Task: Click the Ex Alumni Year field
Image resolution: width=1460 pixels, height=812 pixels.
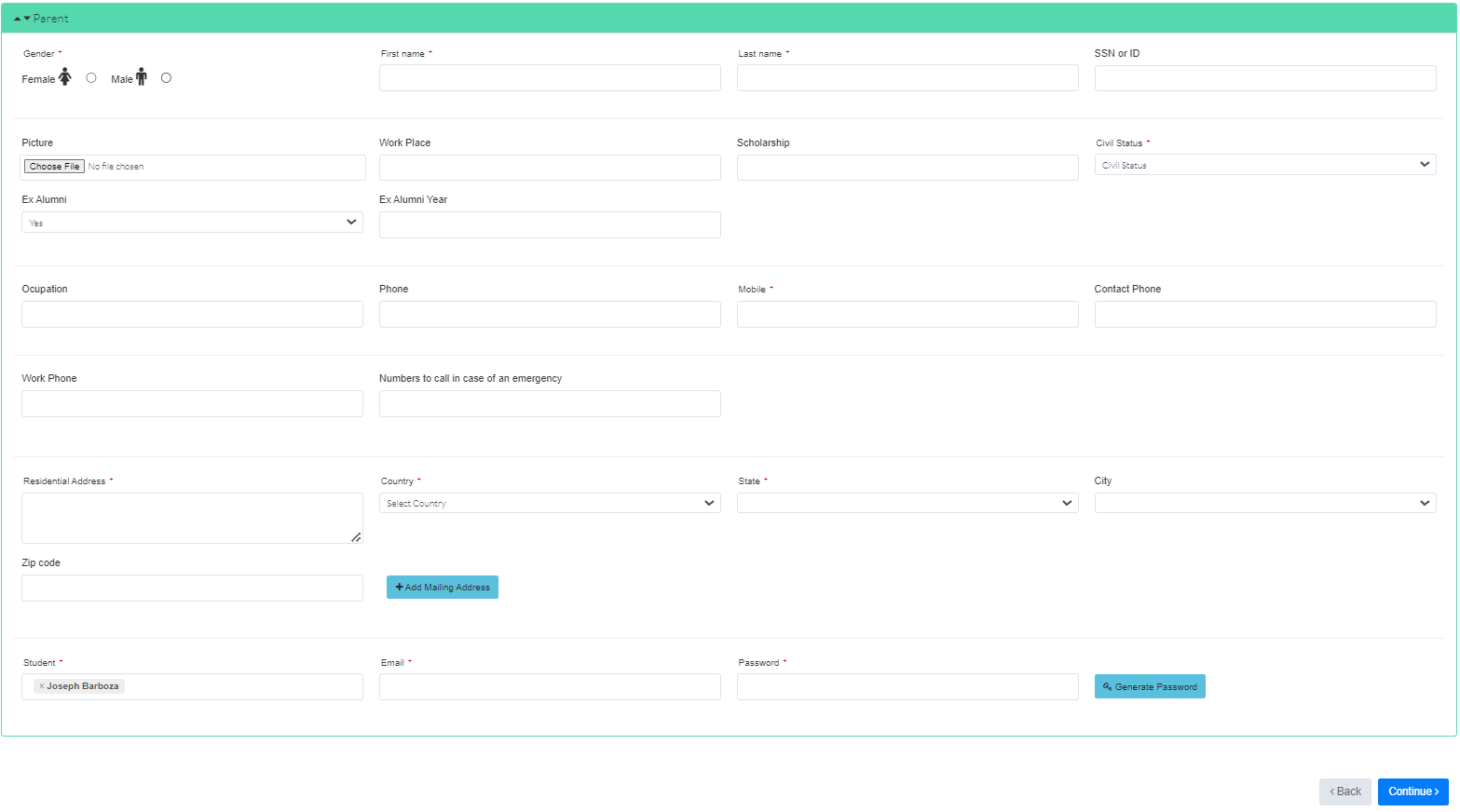Action: (550, 224)
